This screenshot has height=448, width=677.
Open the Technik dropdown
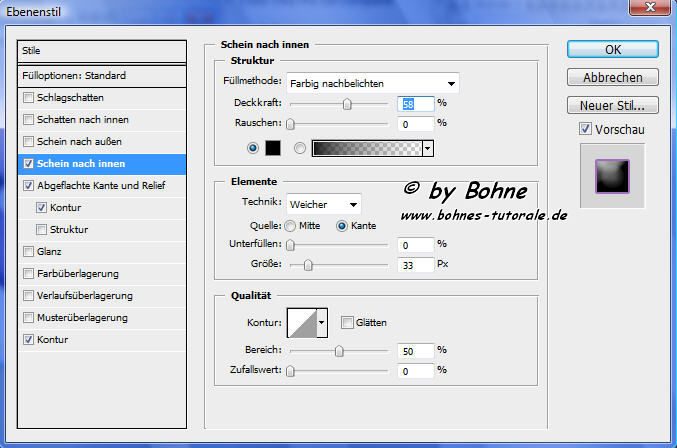click(324, 204)
